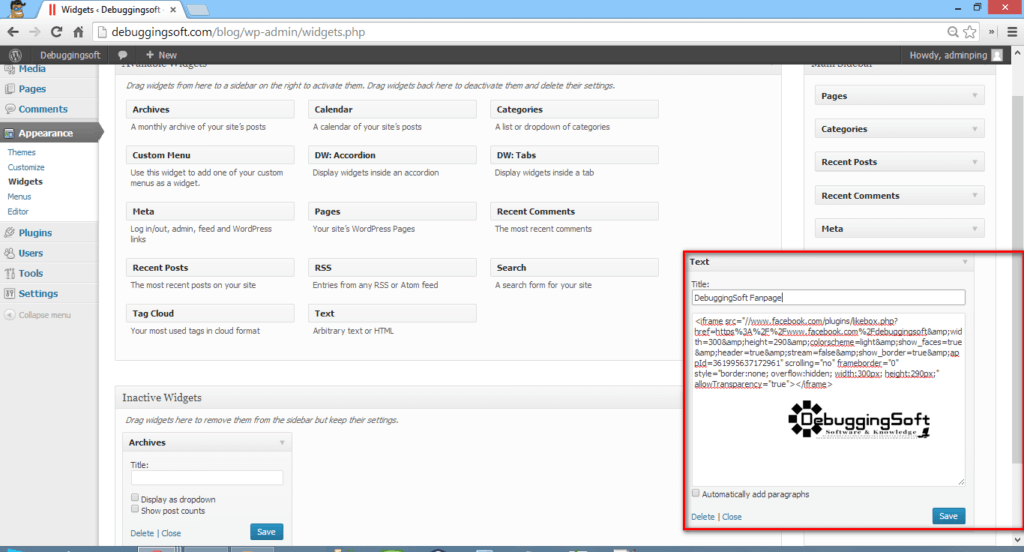Check Automatically add paragraphs

696,493
